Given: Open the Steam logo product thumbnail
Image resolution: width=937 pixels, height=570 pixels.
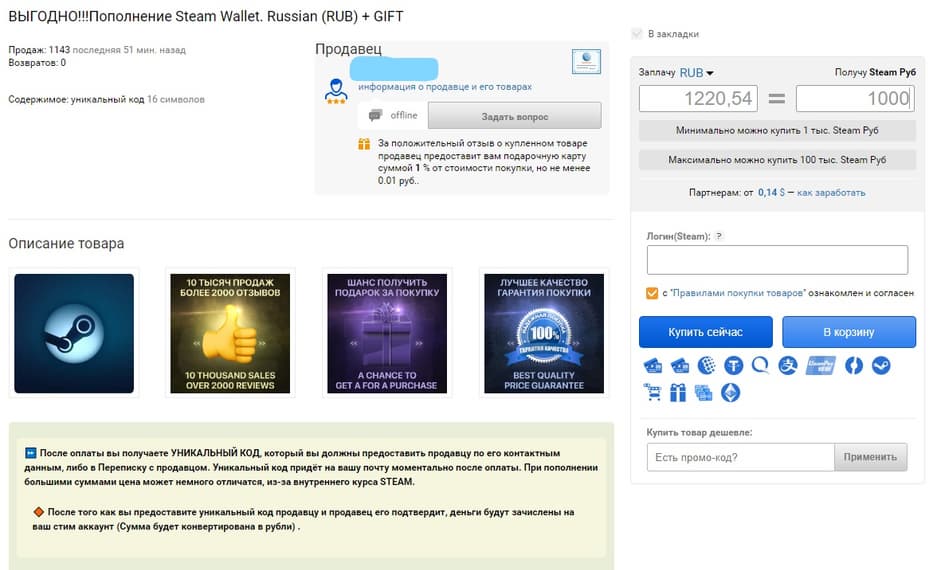Looking at the screenshot, I should [x=74, y=333].
